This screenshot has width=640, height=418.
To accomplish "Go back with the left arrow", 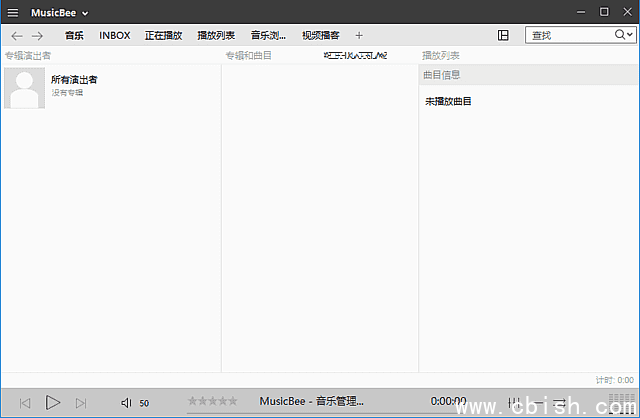I will [17, 36].
